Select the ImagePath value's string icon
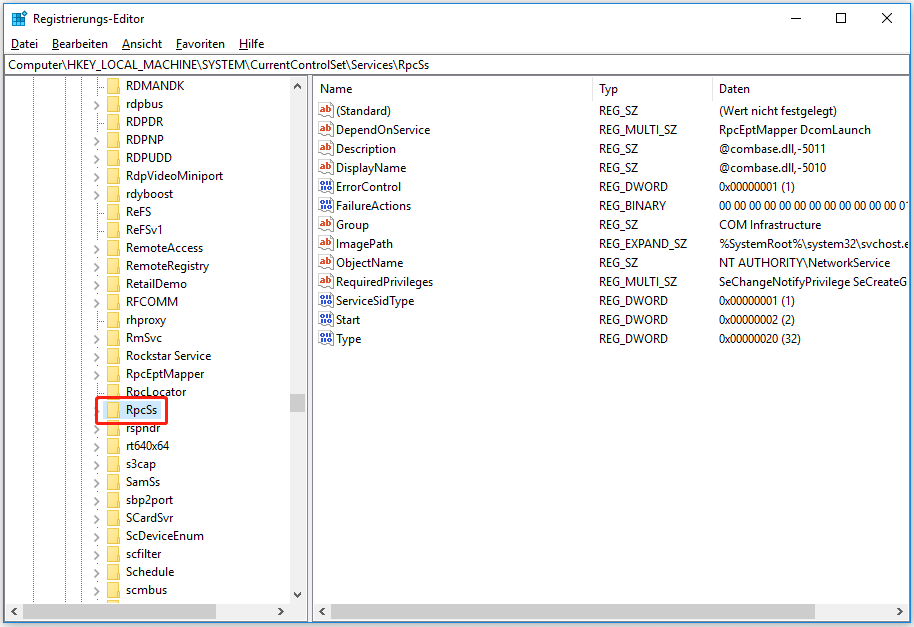914x627 pixels. click(x=325, y=244)
